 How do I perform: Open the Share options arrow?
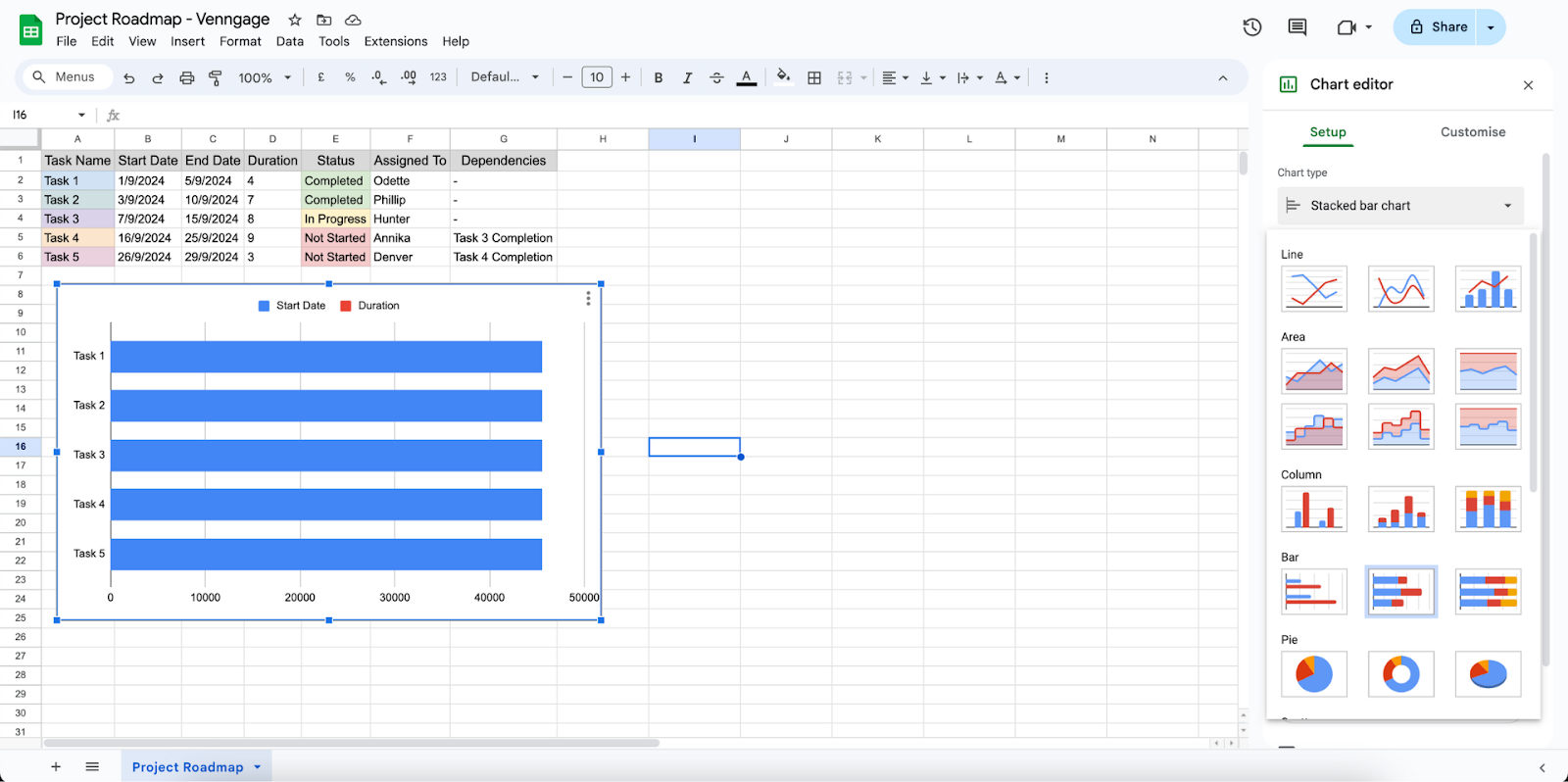click(x=1491, y=27)
